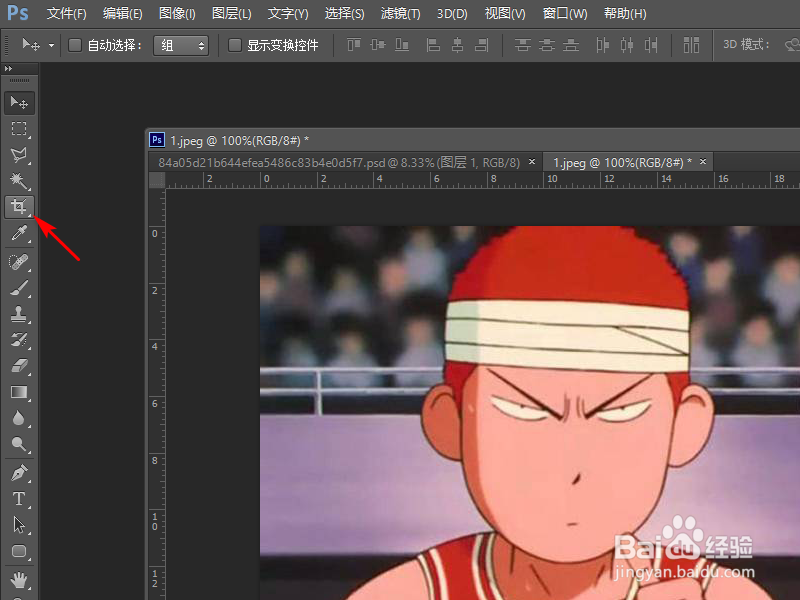Select the Polygonal Lasso tool
The height and width of the screenshot is (600, 800).
click(19, 155)
